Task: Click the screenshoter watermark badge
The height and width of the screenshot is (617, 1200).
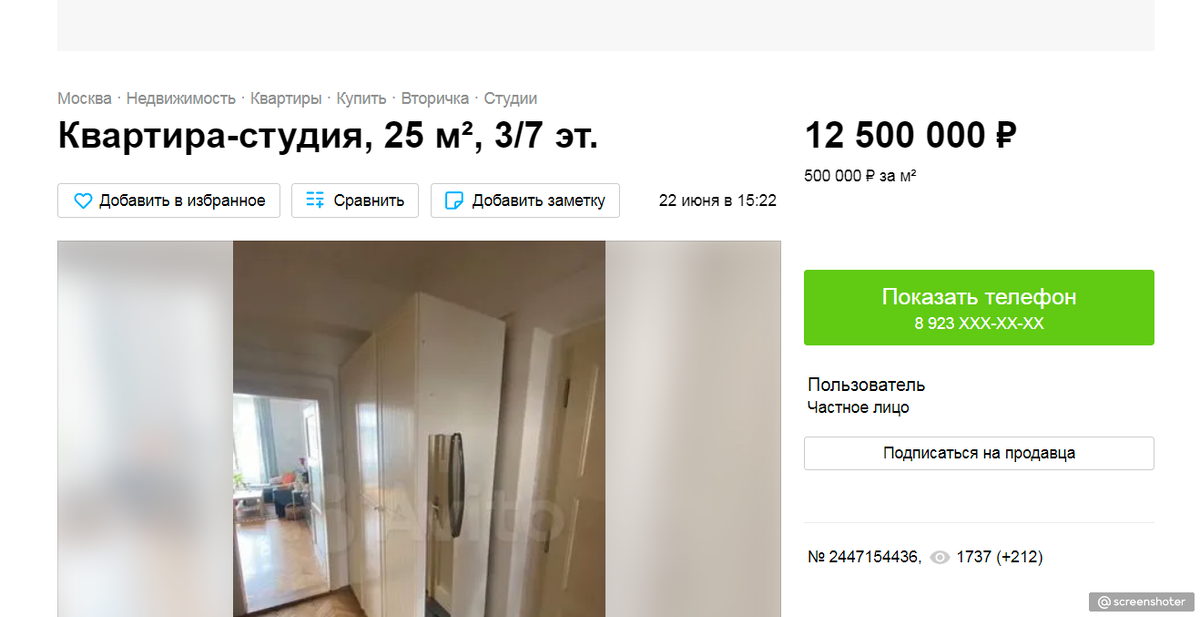Action: coord(1141,602)
